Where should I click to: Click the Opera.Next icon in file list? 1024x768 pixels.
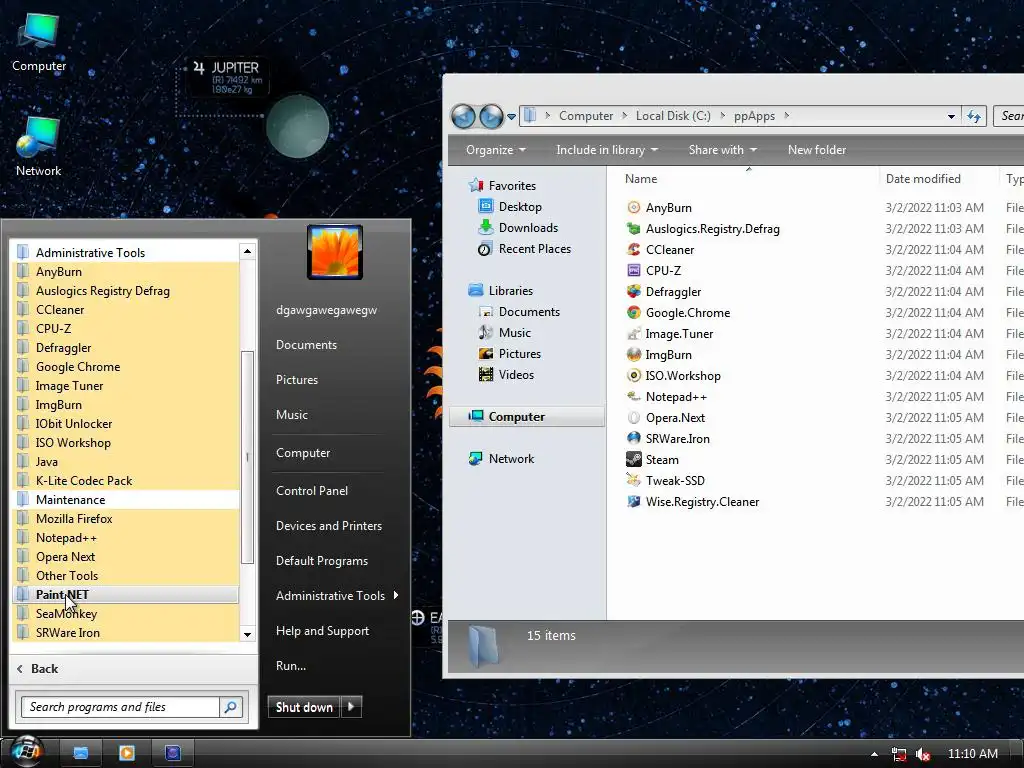[x=633, y=418]
